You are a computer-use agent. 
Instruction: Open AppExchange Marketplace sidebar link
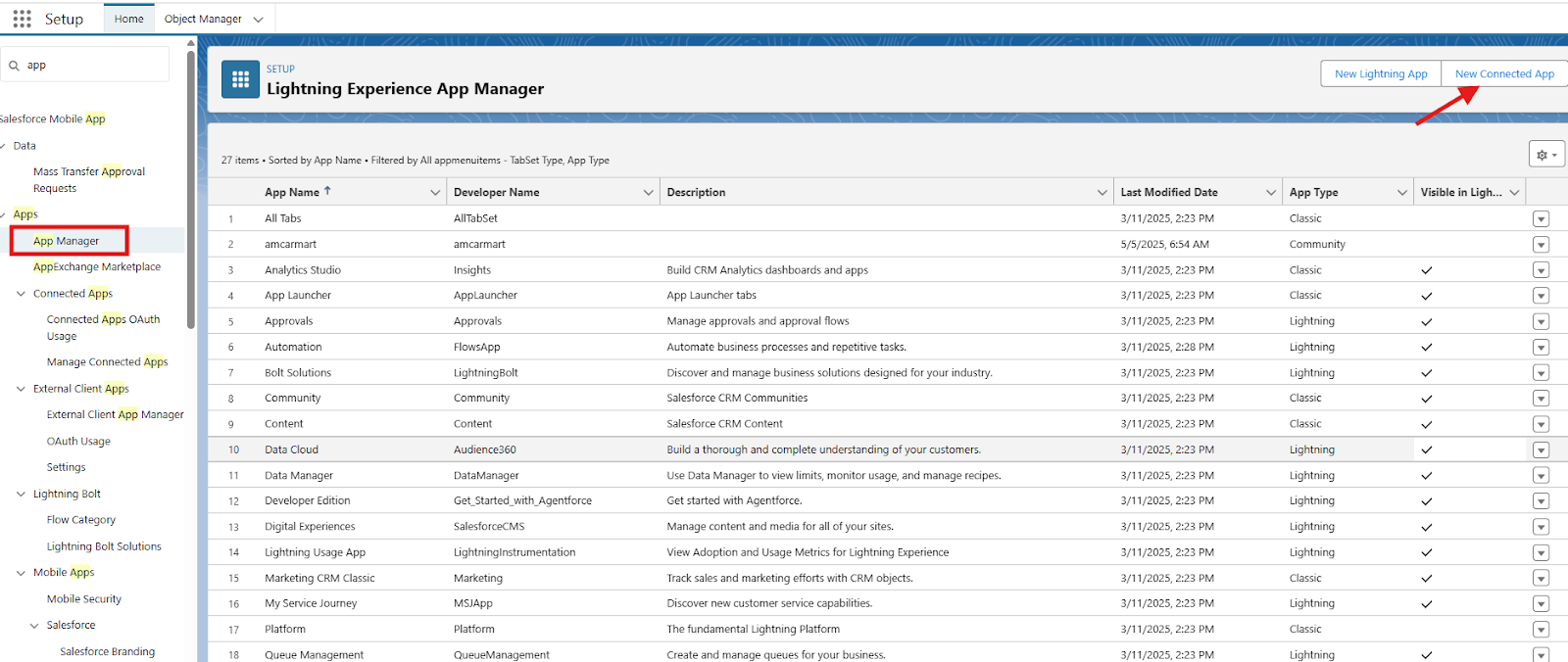[x=97, y=267]
